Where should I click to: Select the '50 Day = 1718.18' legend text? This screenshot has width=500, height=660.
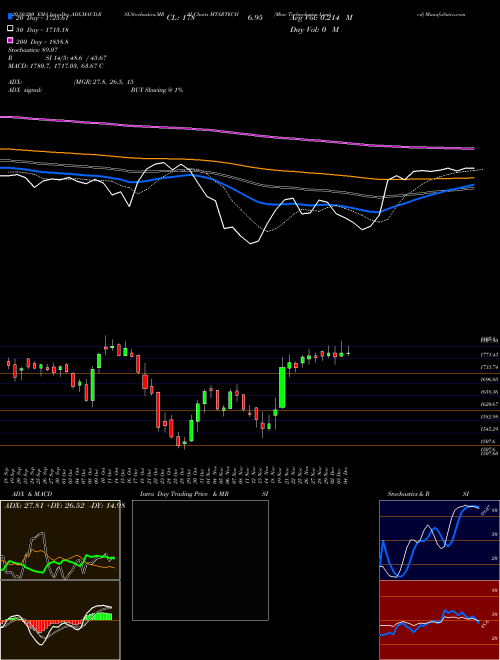42,30
